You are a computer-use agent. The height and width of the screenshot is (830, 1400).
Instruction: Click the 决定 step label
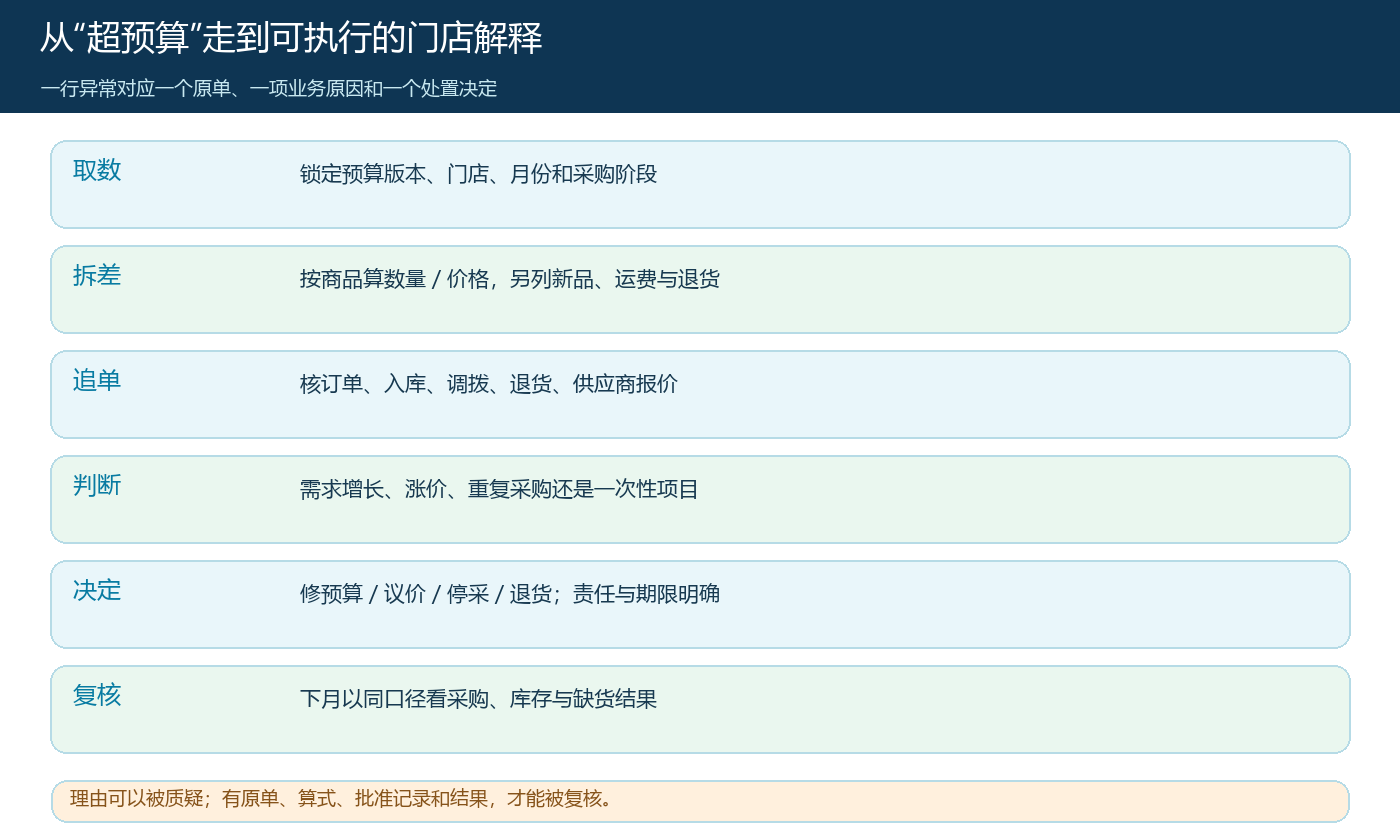pos(97,590)
